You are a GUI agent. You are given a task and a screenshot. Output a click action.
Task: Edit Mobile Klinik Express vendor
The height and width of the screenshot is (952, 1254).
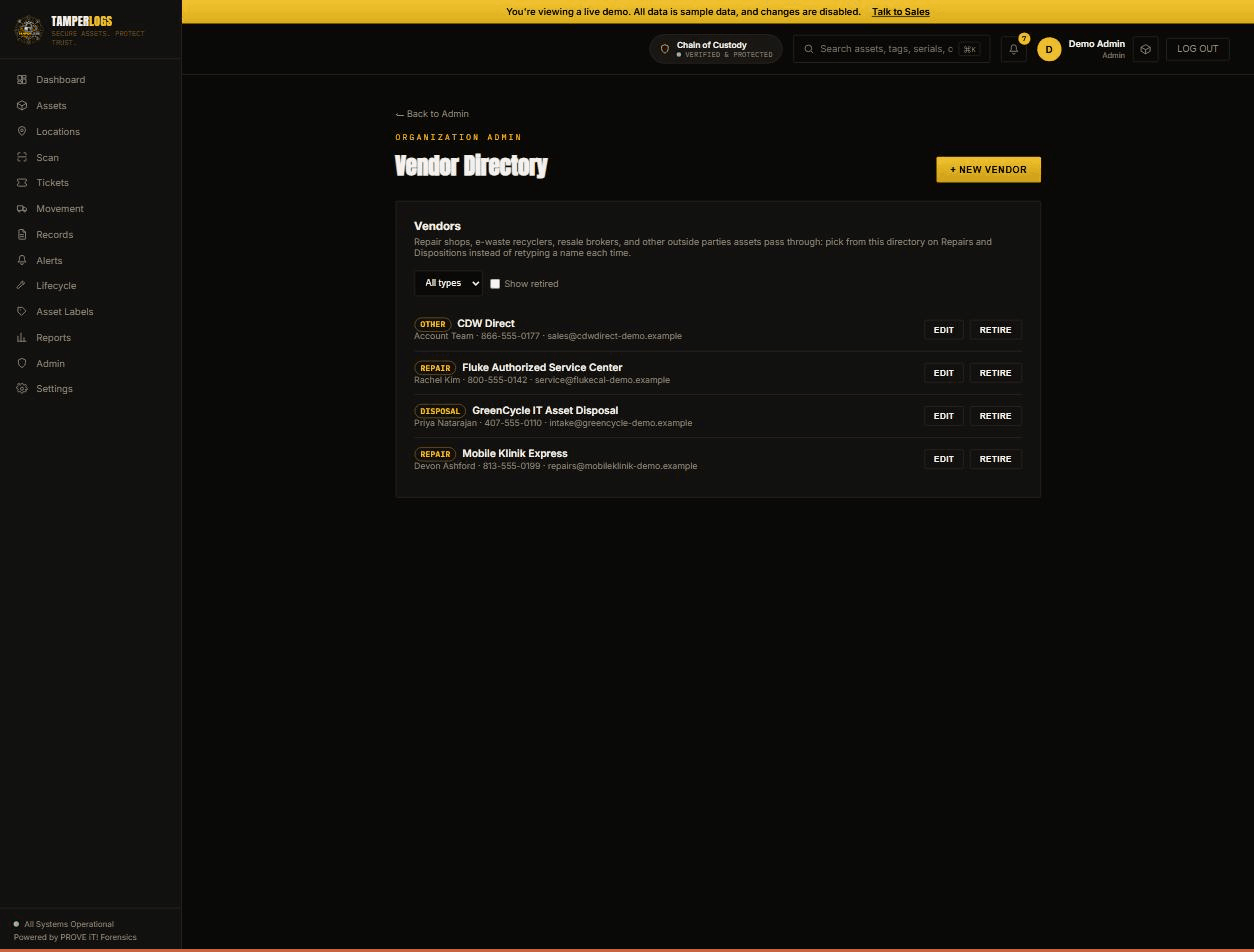click(x=943, y=459)
